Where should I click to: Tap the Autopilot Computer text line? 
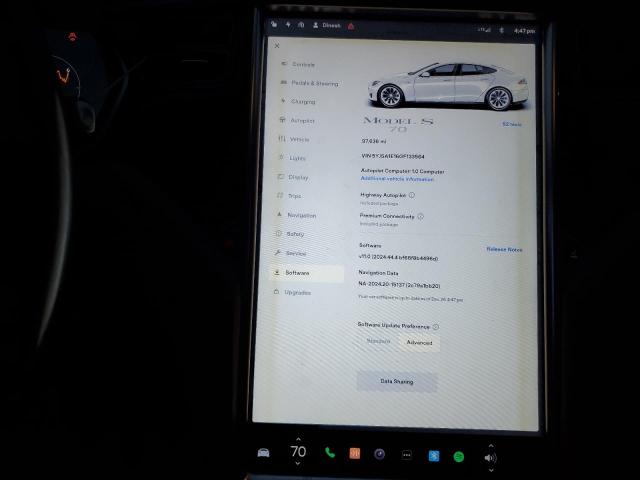pos(402,171)
